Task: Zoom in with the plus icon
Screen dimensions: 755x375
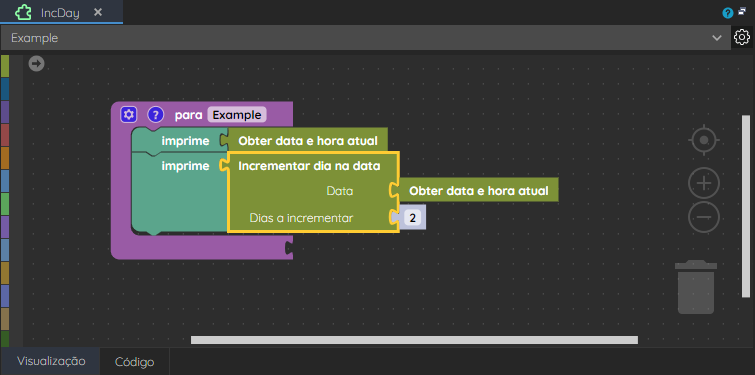Action: coord(704,183)
